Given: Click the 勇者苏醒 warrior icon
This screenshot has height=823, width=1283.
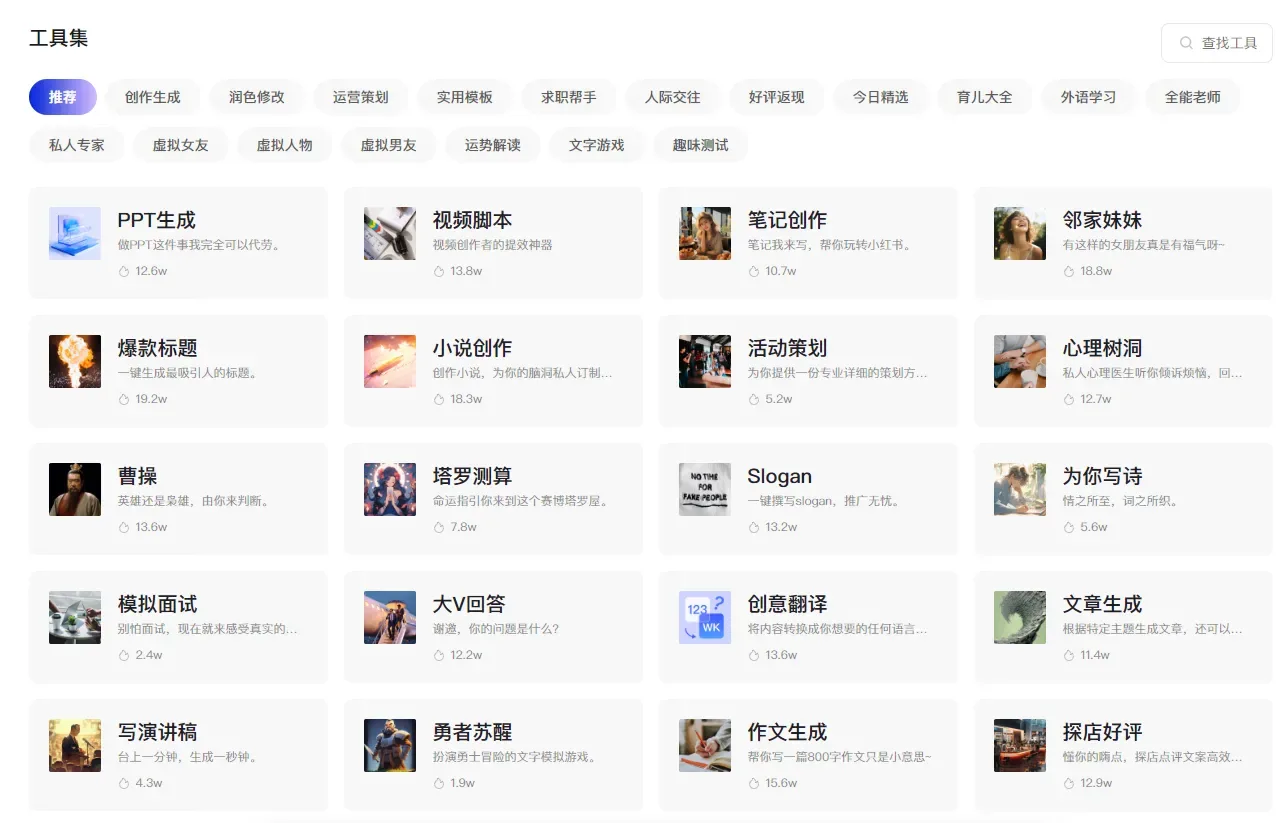Looking at the screenshot, I should 390,745.
